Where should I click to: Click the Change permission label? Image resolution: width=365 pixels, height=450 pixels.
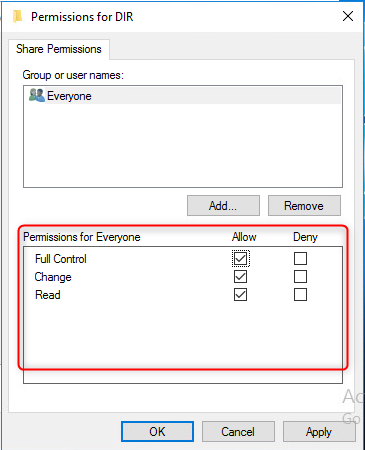53,277
